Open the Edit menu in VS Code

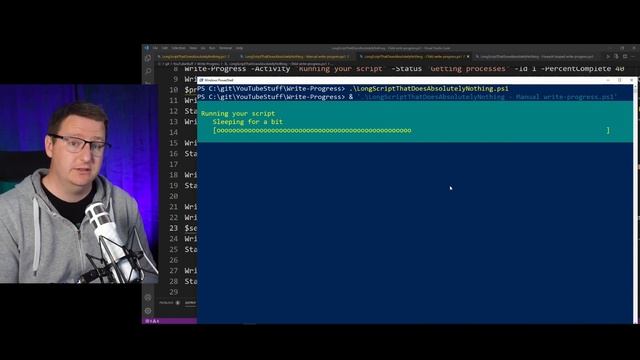(x=164, y=48)
